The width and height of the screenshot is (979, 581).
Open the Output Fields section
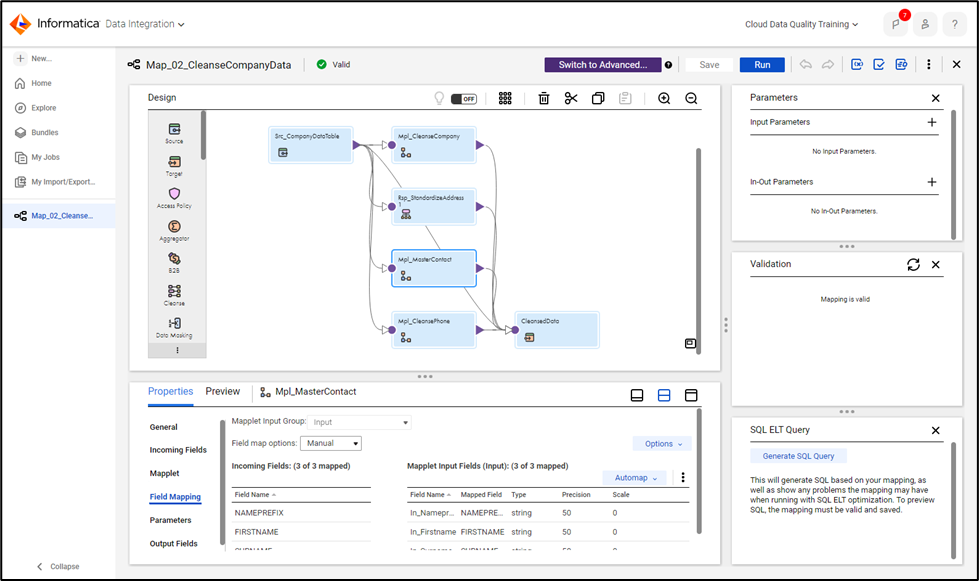(x=174, y=544)
